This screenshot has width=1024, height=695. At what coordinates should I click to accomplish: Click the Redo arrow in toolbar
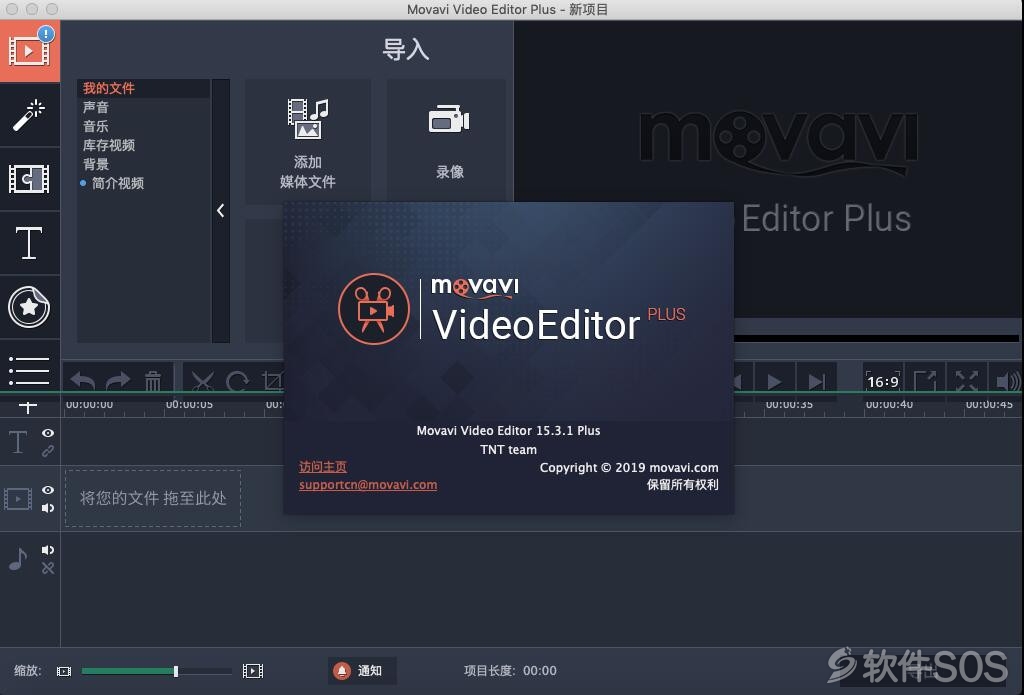click(x=118, y=380)
